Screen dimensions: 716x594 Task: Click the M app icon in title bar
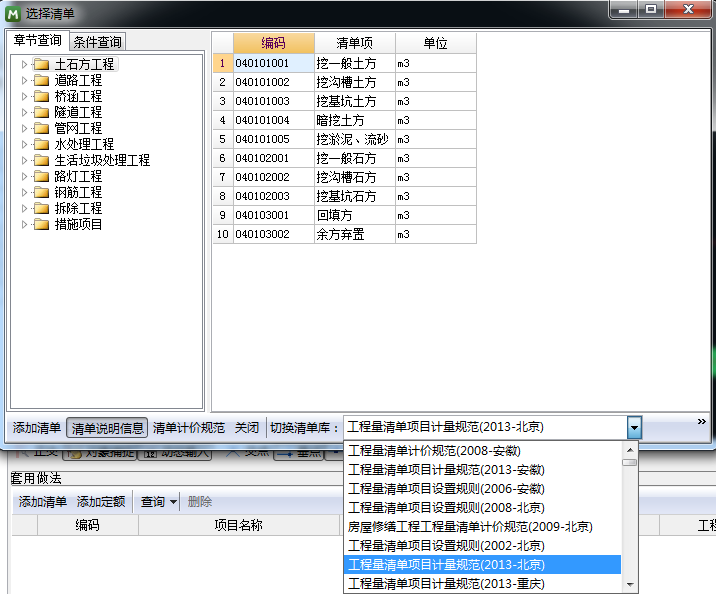[13, 12]
